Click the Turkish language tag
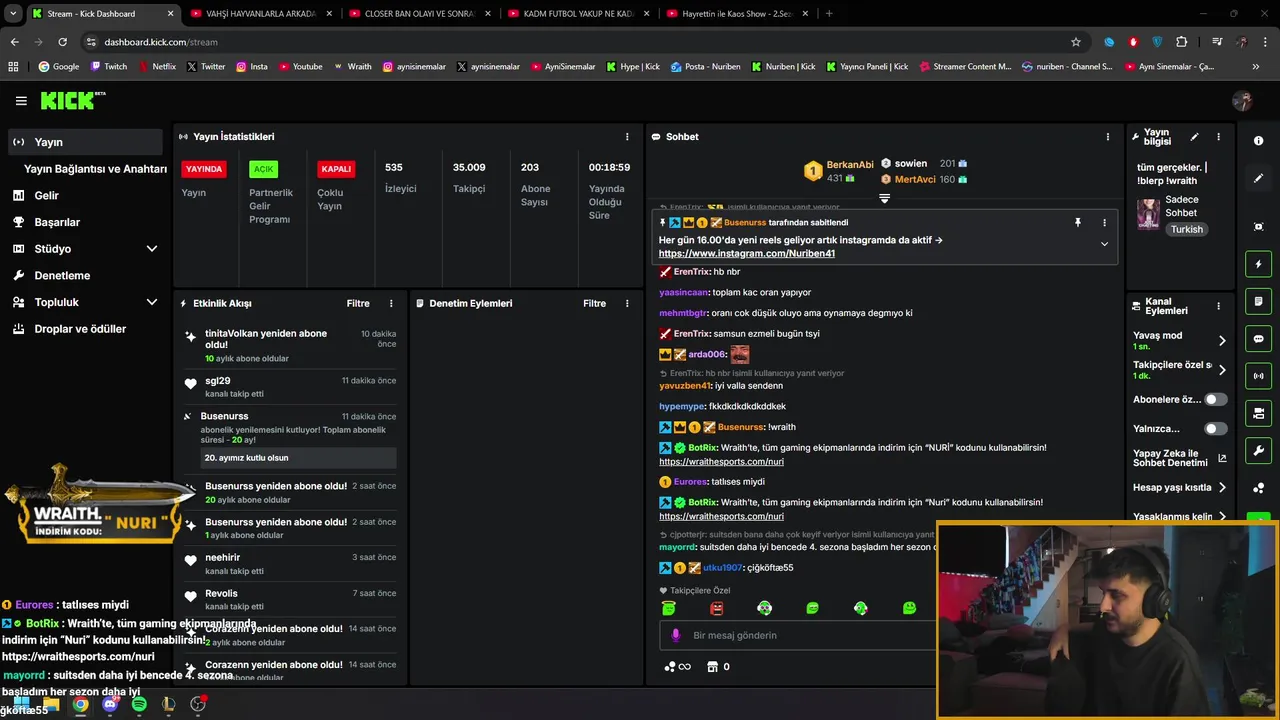The height and width of the screenshot is (720, 1280). click(1187, 229)
